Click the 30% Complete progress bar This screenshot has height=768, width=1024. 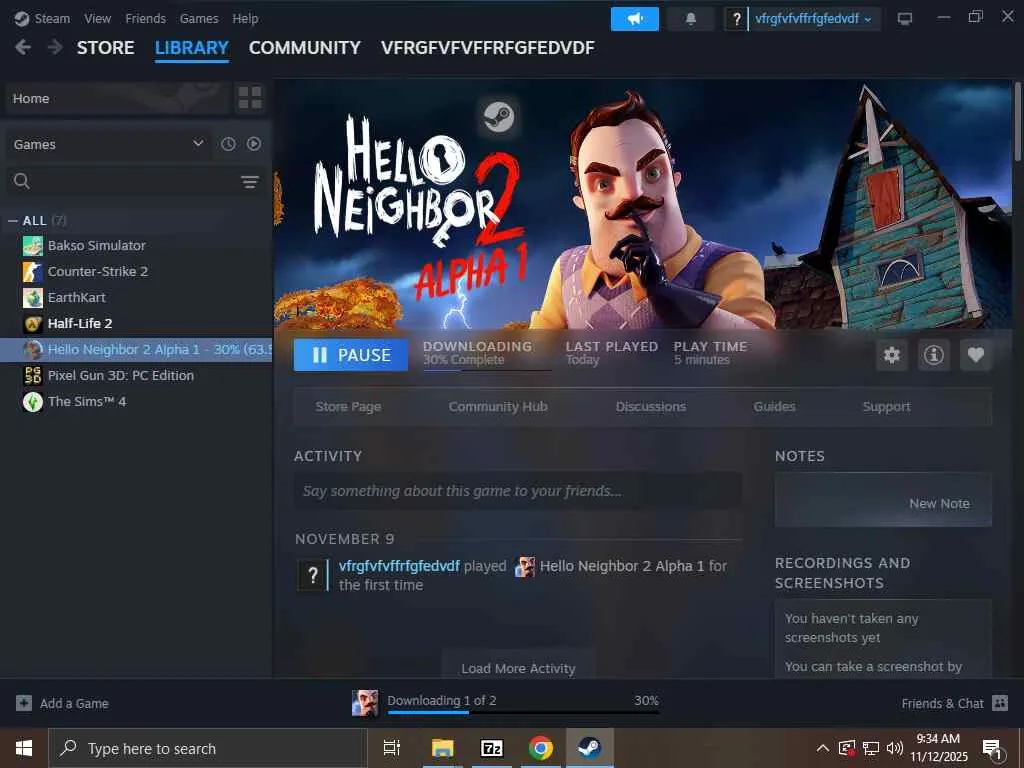(x=487, y=370)
